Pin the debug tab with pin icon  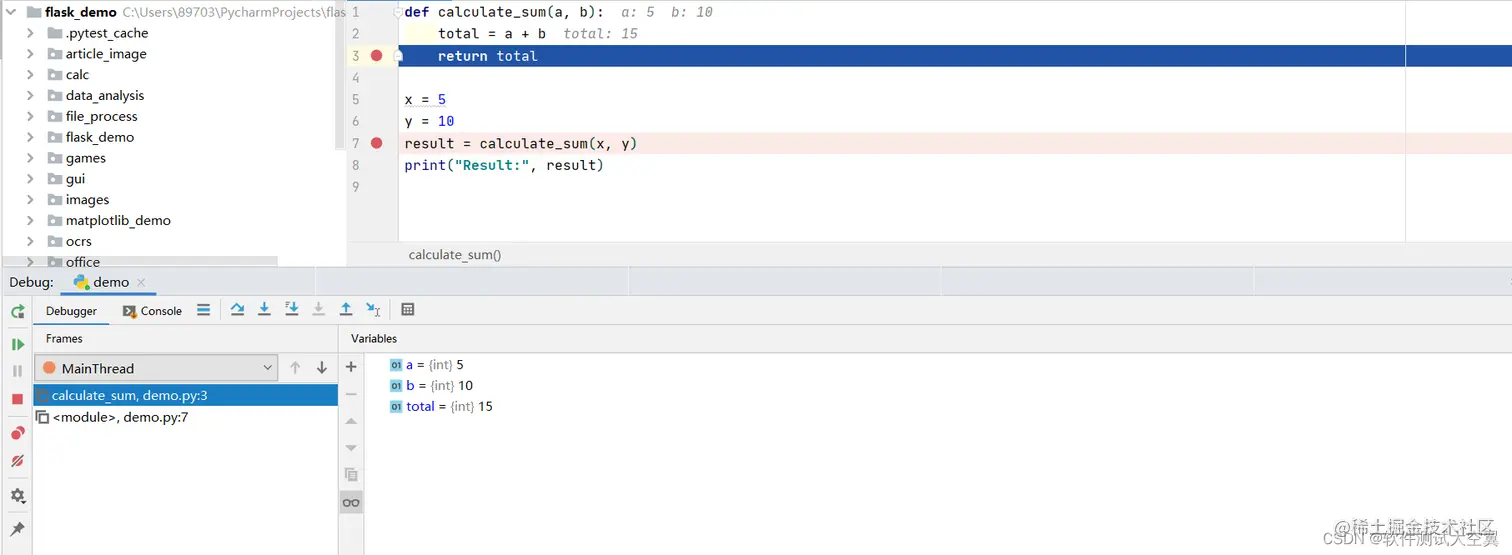click(17, 529)
